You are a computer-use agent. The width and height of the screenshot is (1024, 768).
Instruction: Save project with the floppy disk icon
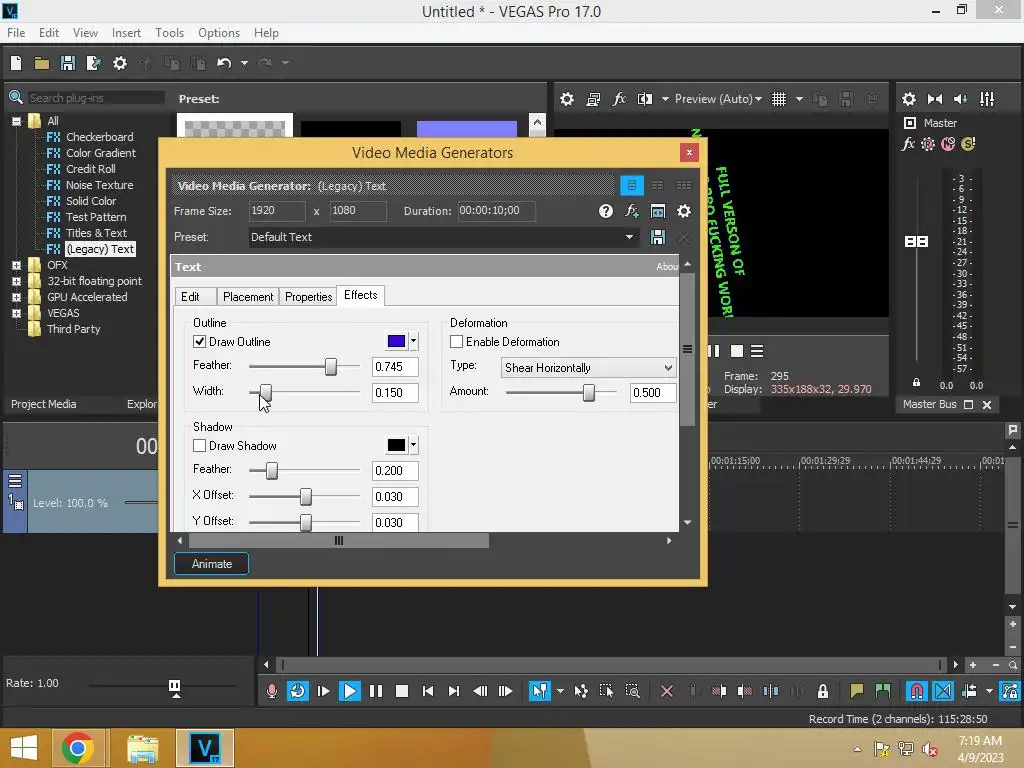(67, 63)
